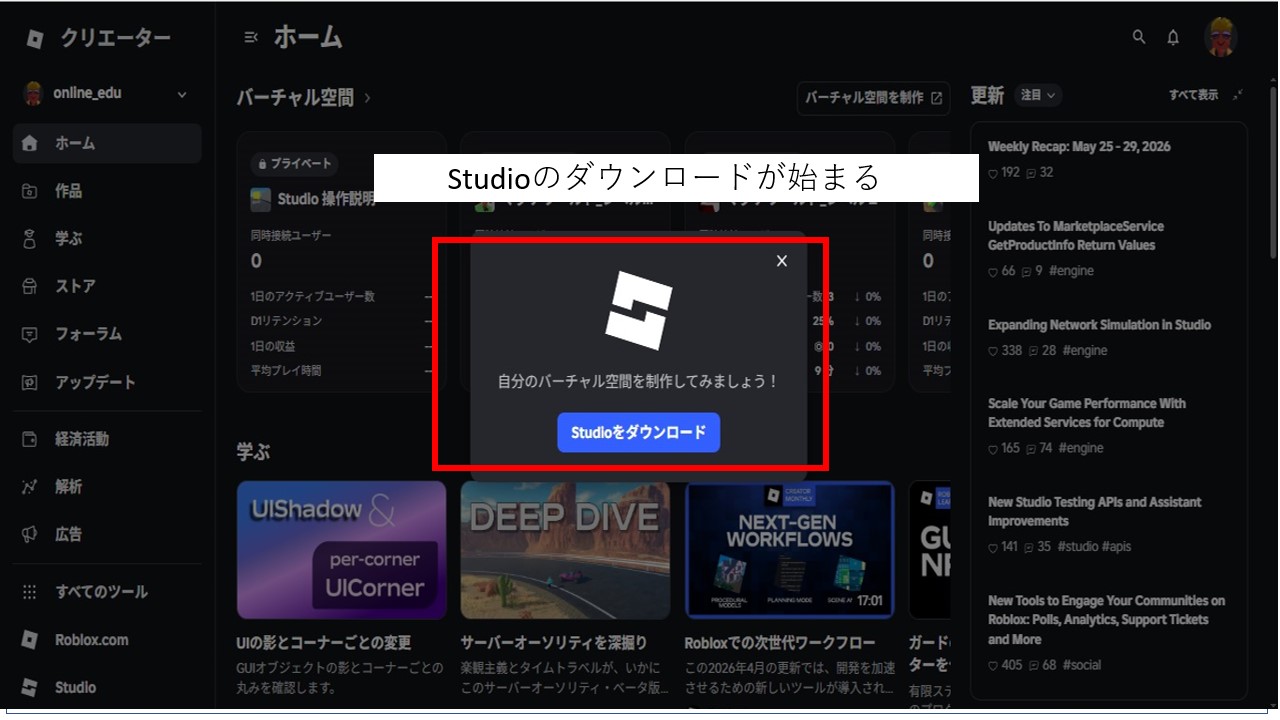Select the #social tag in the 更新 panel
This screenshot has width=1280, height=720.
click(x=1082, y=665)
